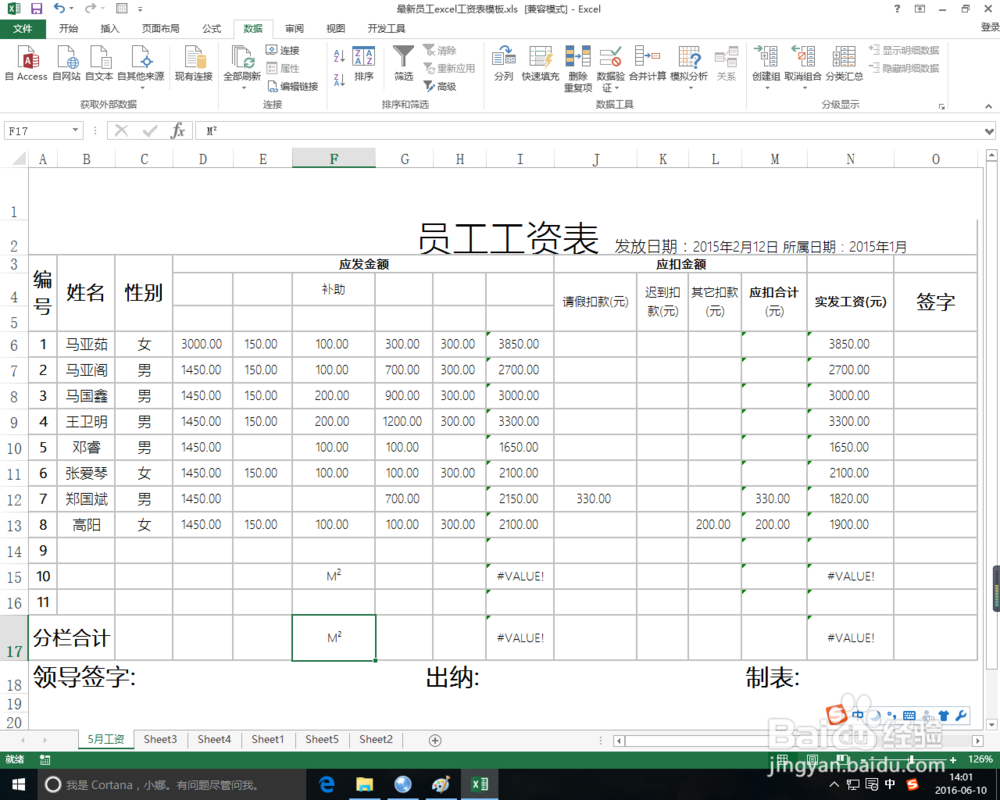This screenshot has width=1000, height=800.
Task: Open the Excel Help question mark
Action: tap(897, 9)
